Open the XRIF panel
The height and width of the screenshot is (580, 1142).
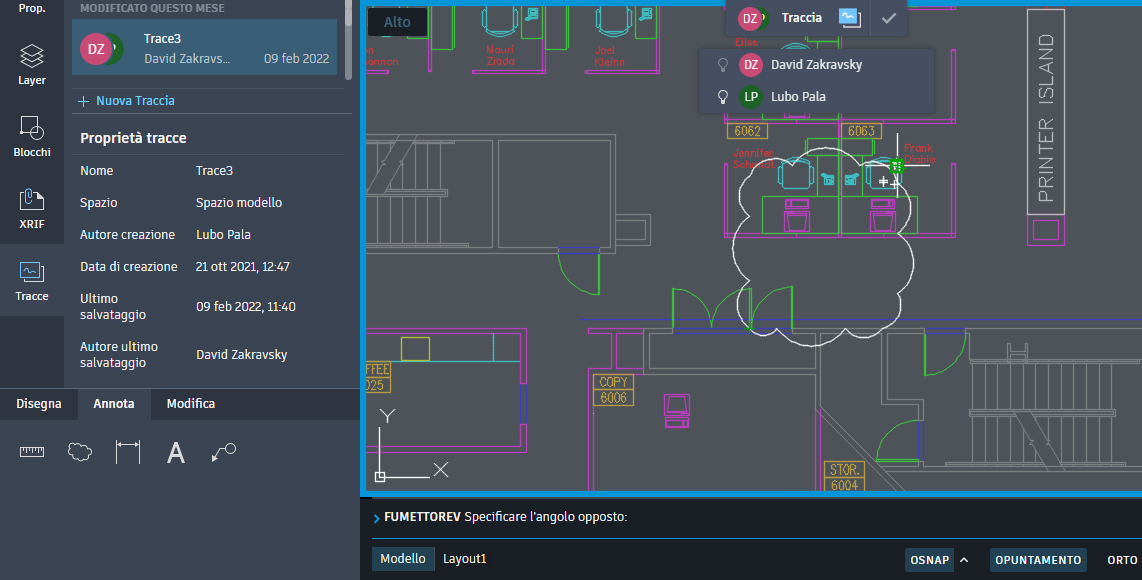point(31,208)
